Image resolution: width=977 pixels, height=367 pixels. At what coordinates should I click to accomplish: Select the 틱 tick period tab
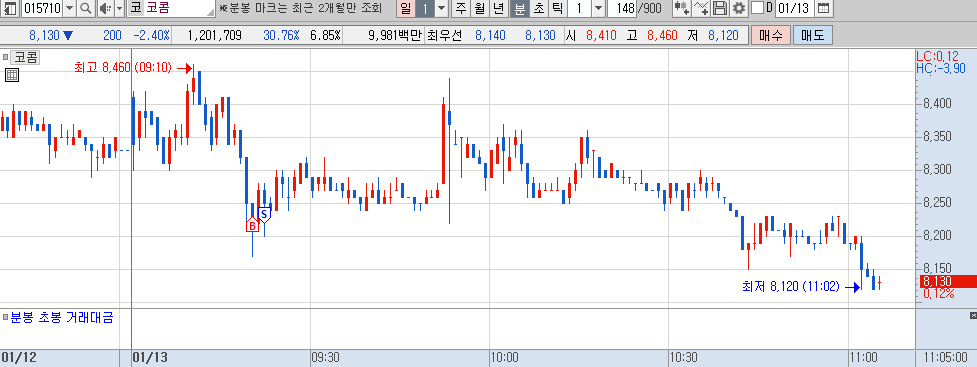pyautogui.click(x=558, y=9)
